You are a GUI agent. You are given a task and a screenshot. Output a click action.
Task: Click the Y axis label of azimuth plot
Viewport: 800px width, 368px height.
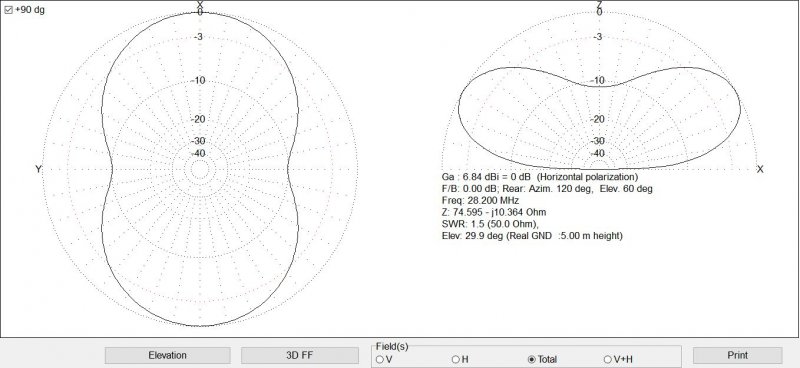(38, 169)
